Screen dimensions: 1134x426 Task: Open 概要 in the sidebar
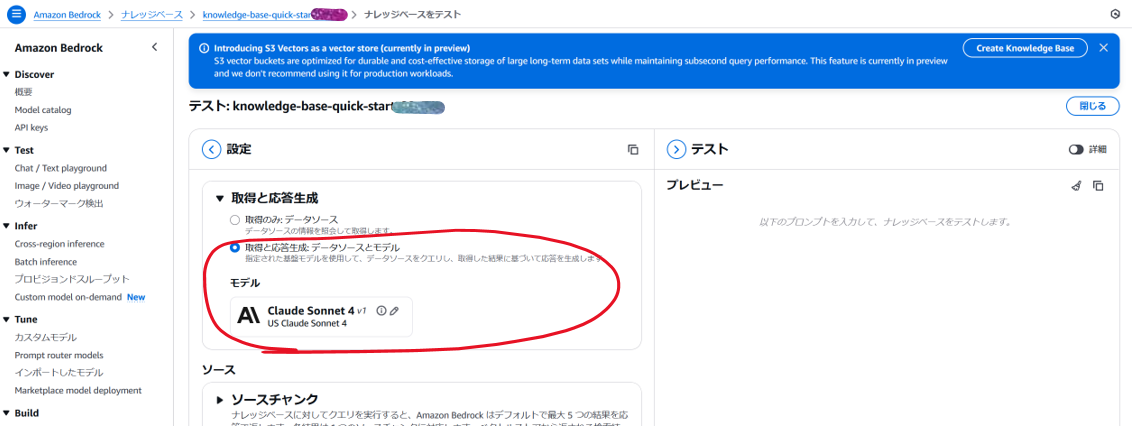(23, 92)
